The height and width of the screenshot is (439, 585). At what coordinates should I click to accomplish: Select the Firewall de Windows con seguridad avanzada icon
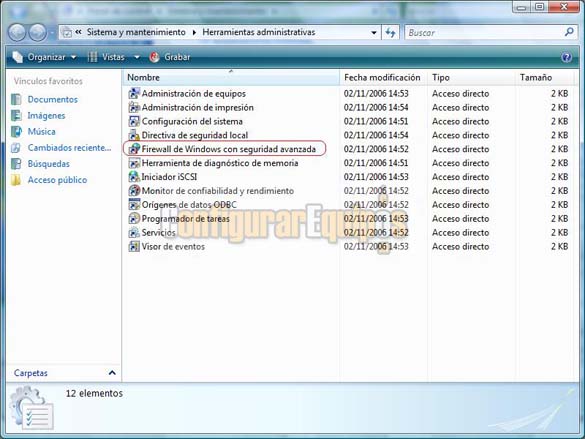134,149
